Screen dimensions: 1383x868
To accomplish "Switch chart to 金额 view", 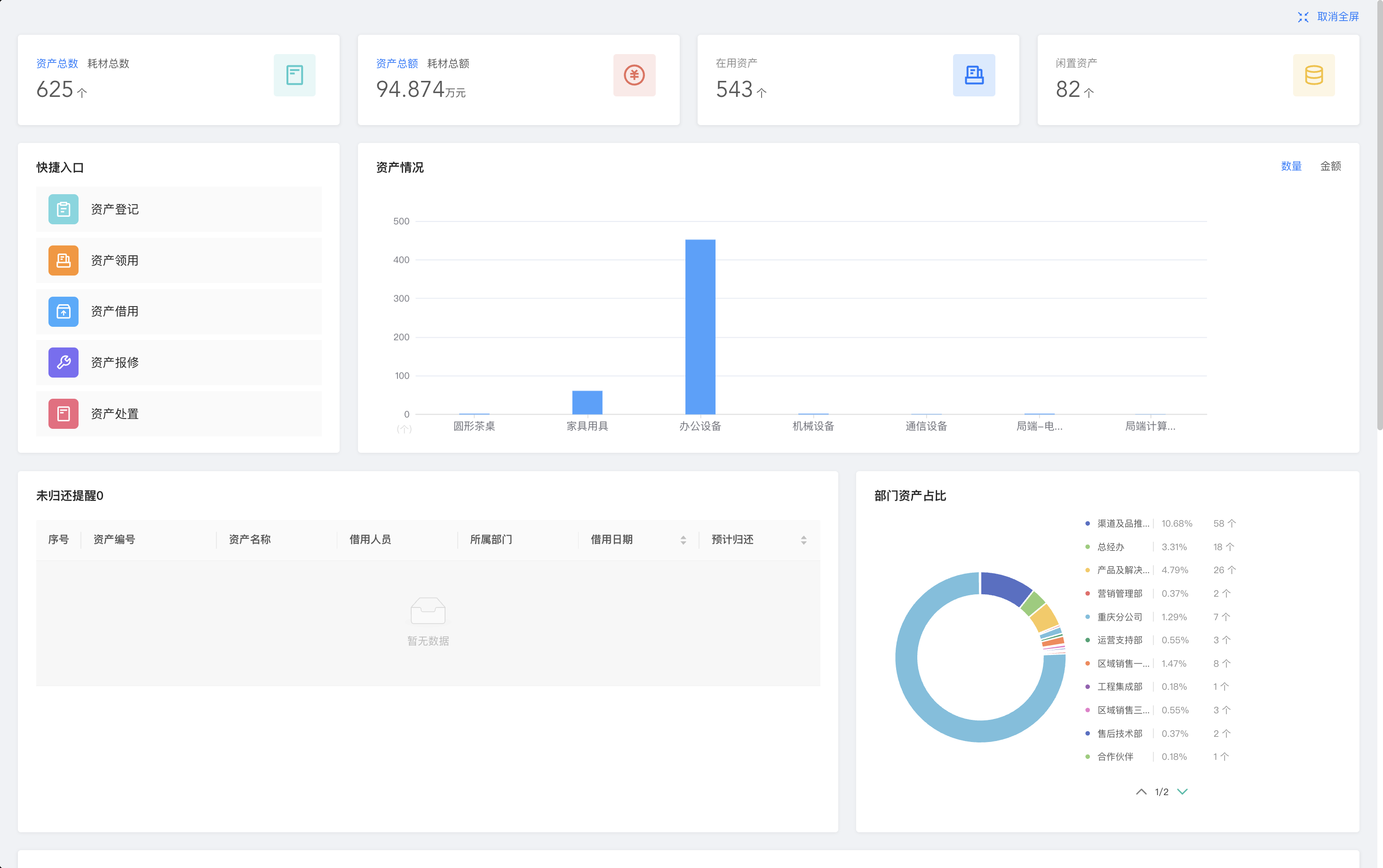I will (1330, 166).
